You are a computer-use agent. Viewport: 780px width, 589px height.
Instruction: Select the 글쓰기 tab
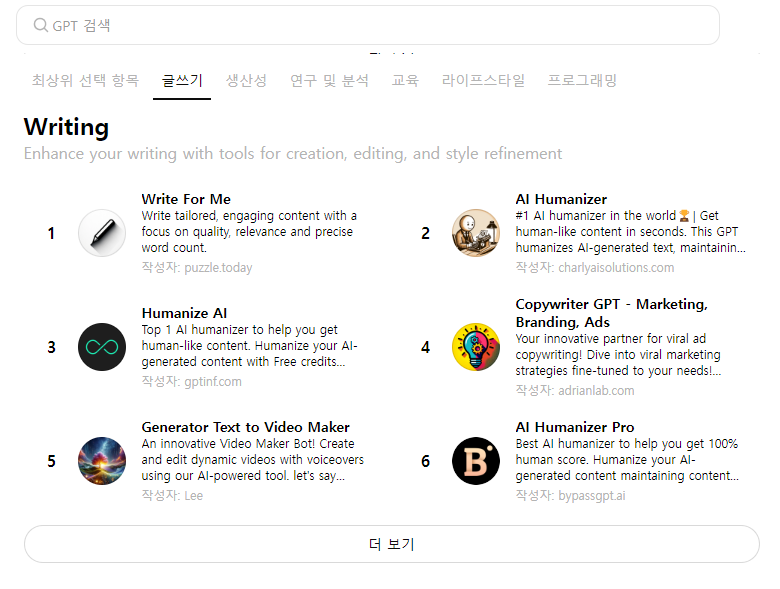point(182,80)
